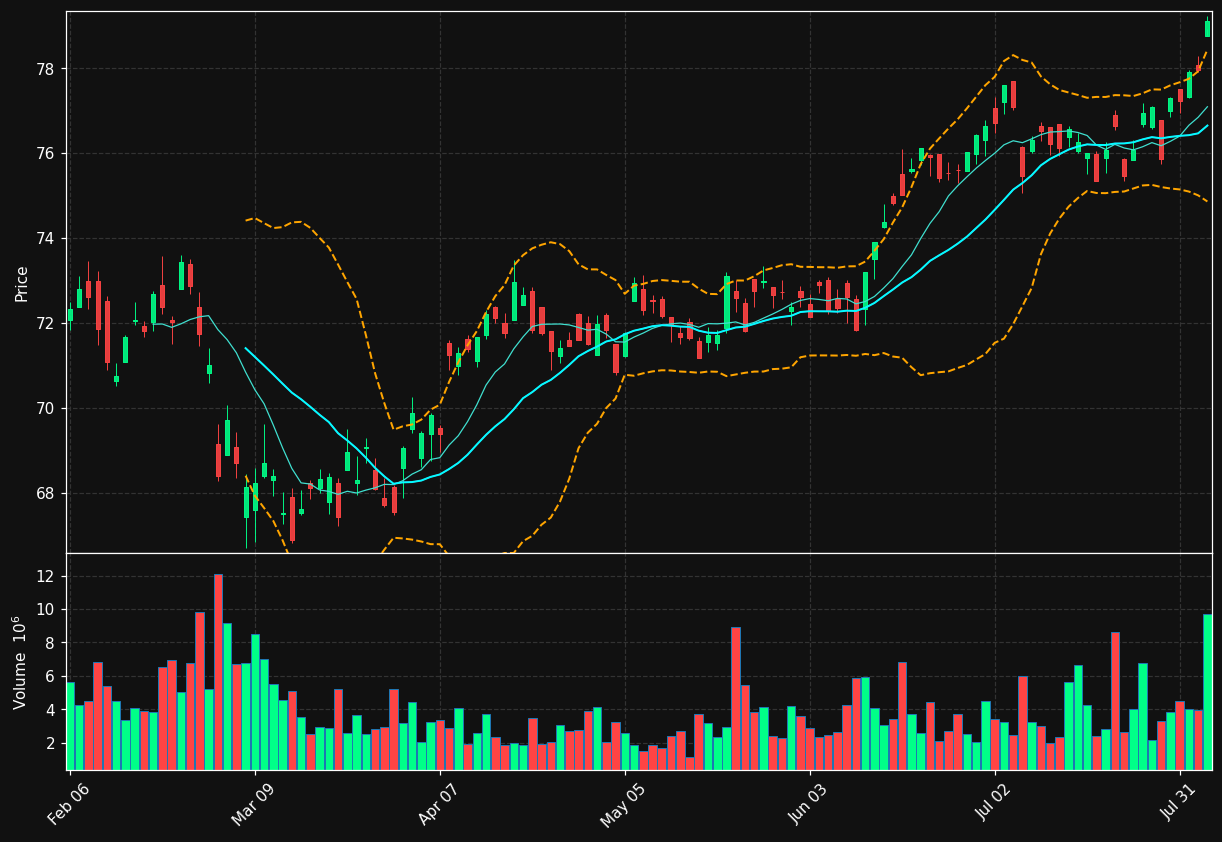
Task: Click the "10" volume axis tick
Action: tap(48, 610)
